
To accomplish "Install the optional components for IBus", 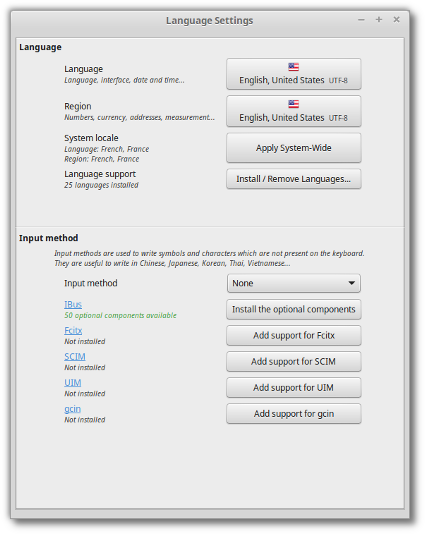I will [294, 309].
